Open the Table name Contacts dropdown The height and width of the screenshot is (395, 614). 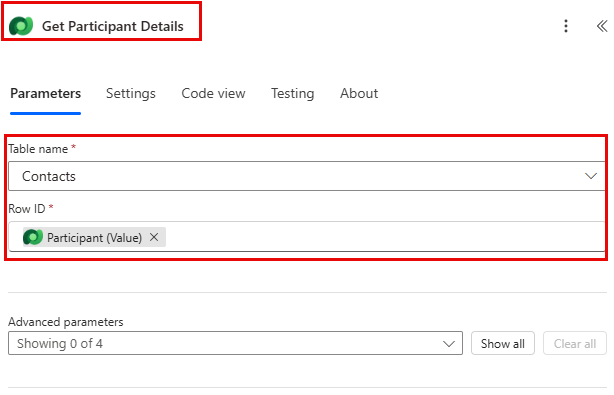click(307, 176)
